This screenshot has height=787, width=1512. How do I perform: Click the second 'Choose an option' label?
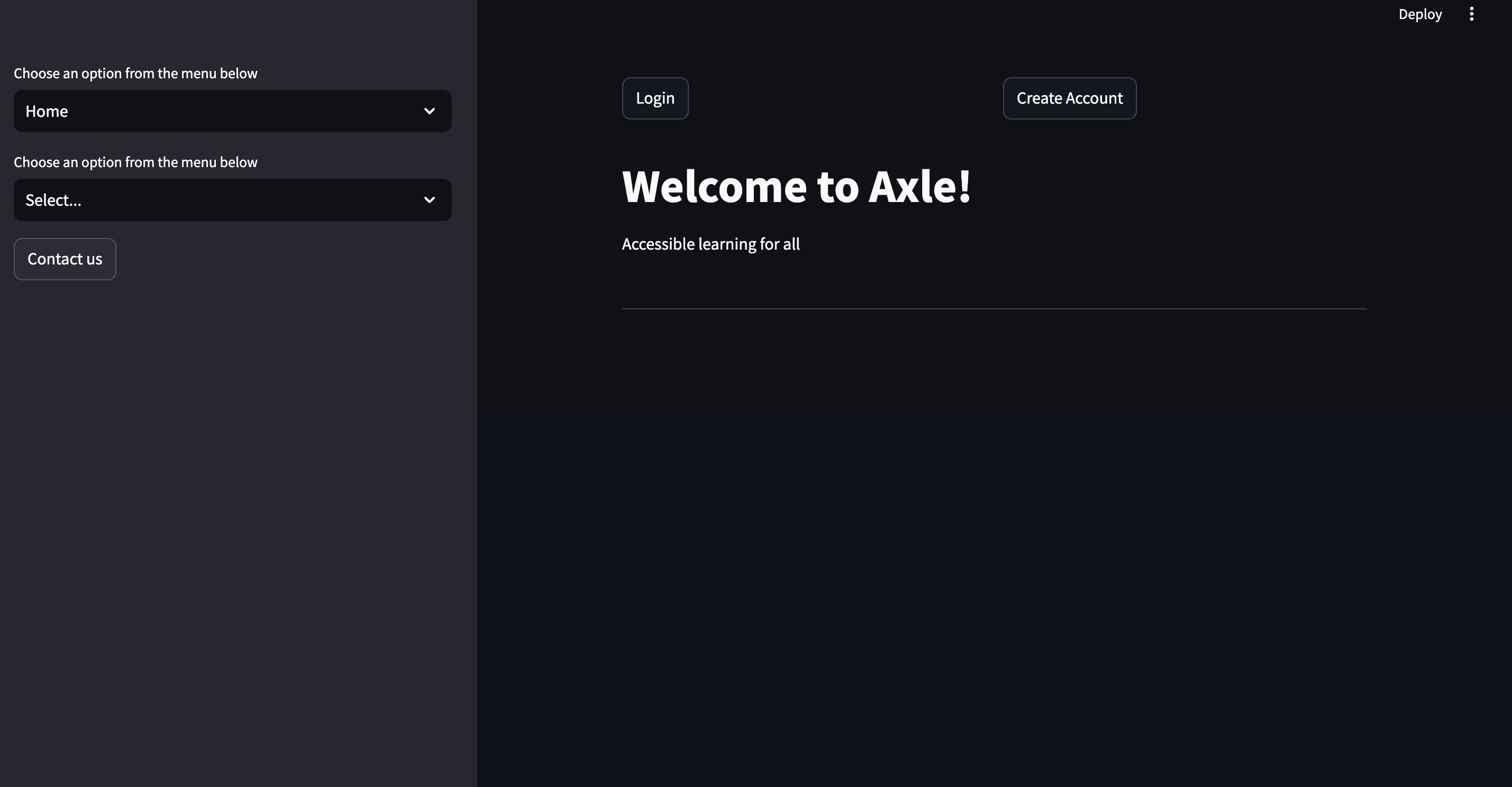point(135,162)
